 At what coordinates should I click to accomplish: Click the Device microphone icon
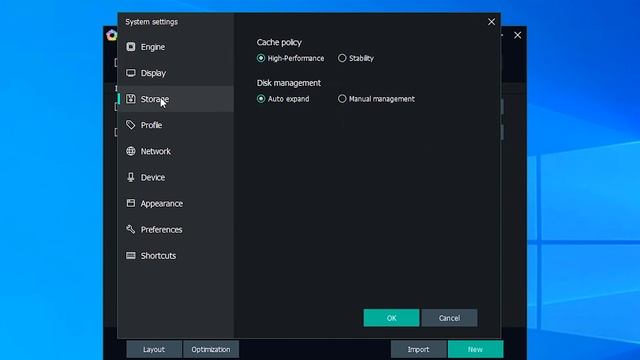coord(131,177)
